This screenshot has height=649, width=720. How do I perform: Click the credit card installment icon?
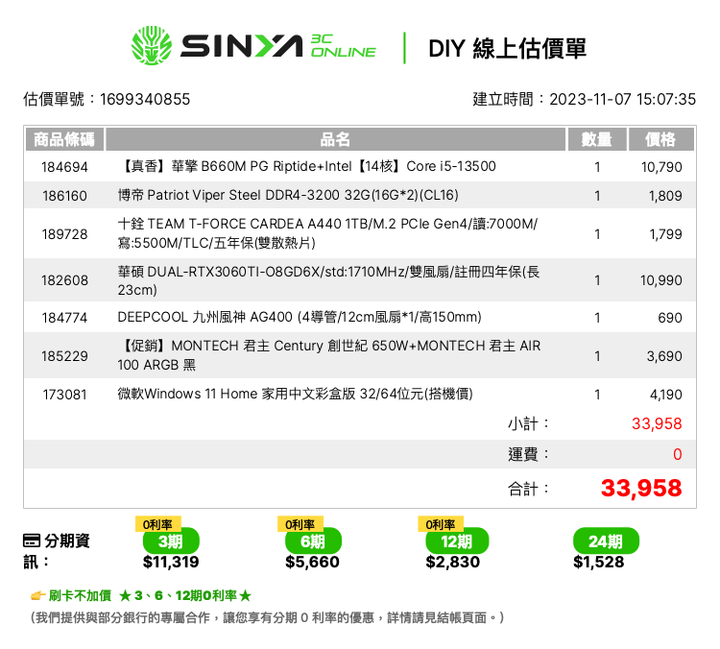pyautogui.click(x=31, y=541)
